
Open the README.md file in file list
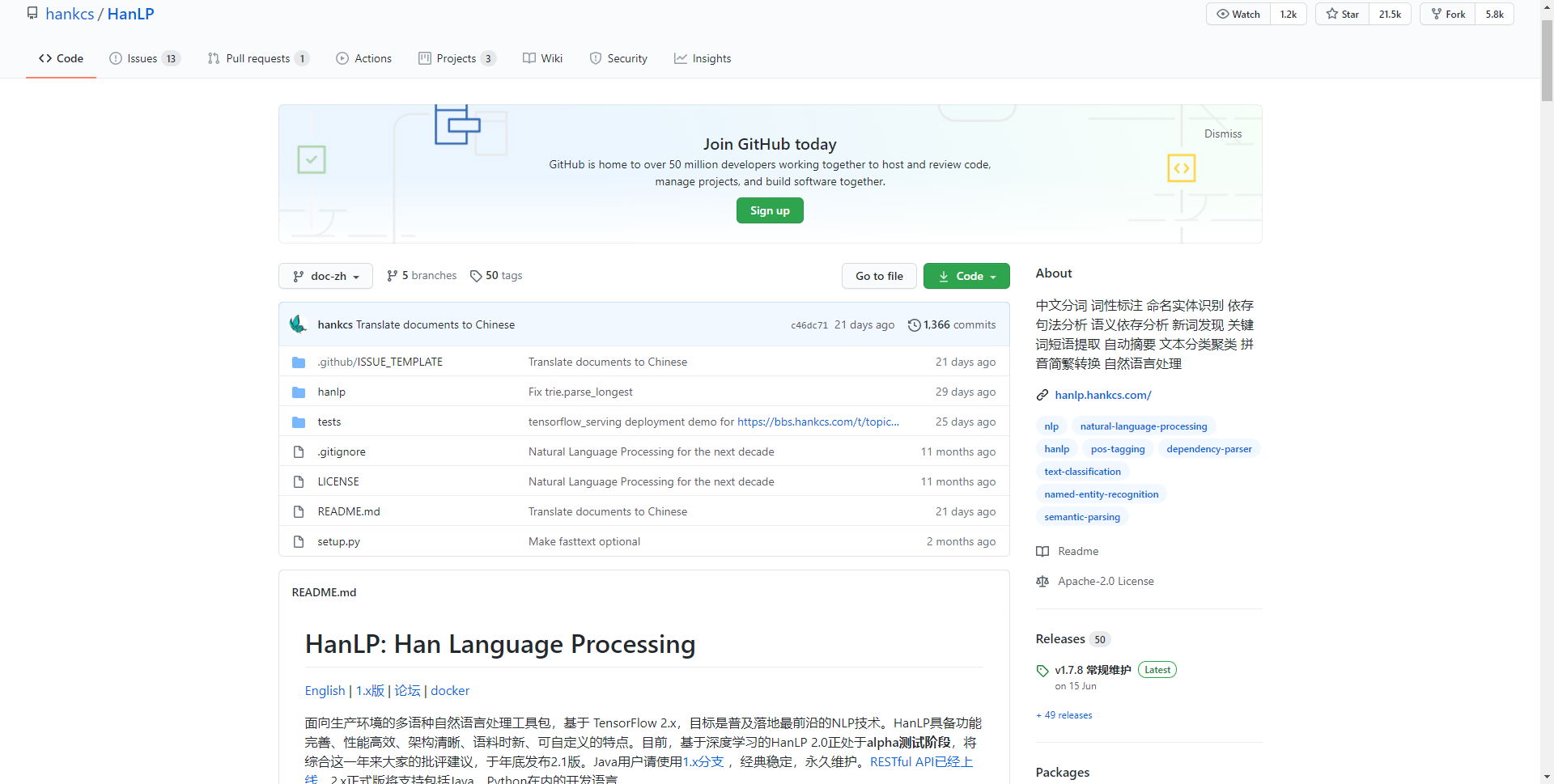pyautogui.click(x=349, y=511)
